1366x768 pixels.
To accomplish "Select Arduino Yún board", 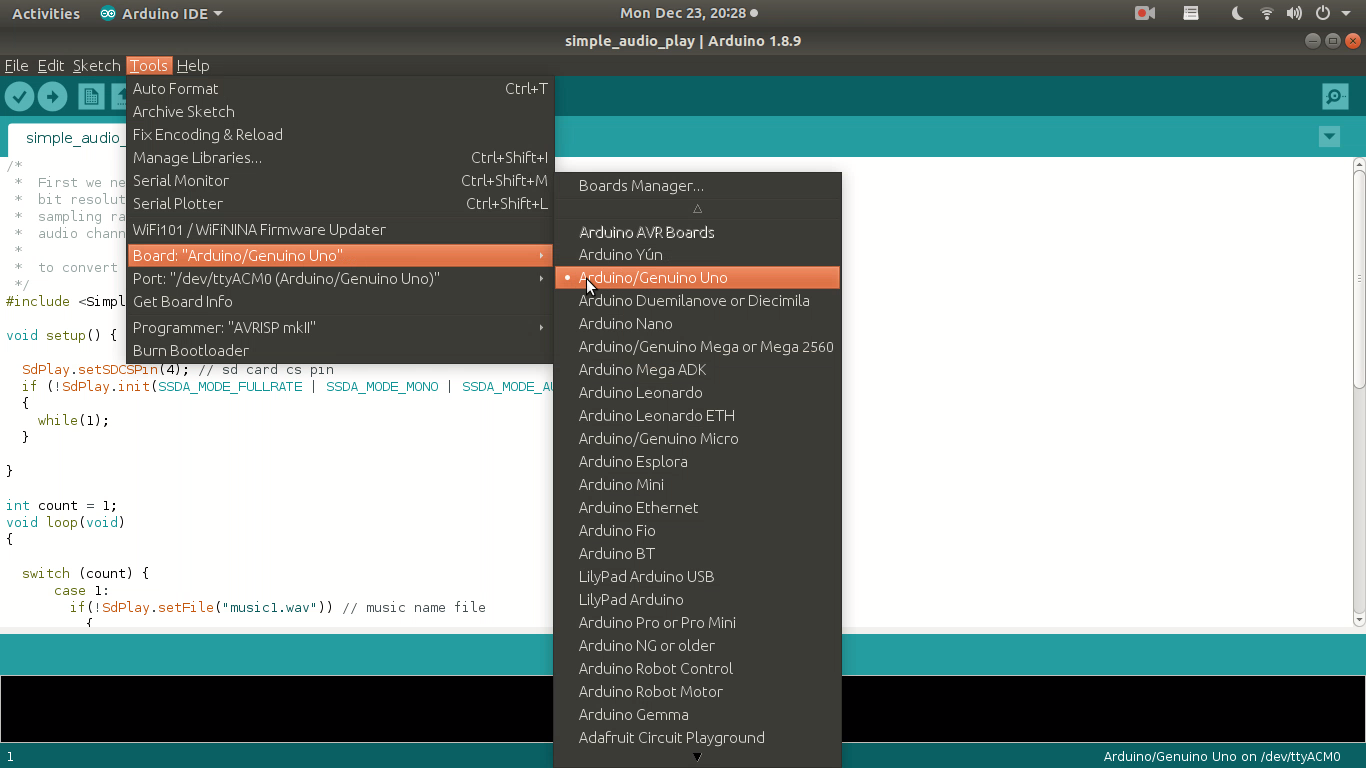I will click(697, 255).
